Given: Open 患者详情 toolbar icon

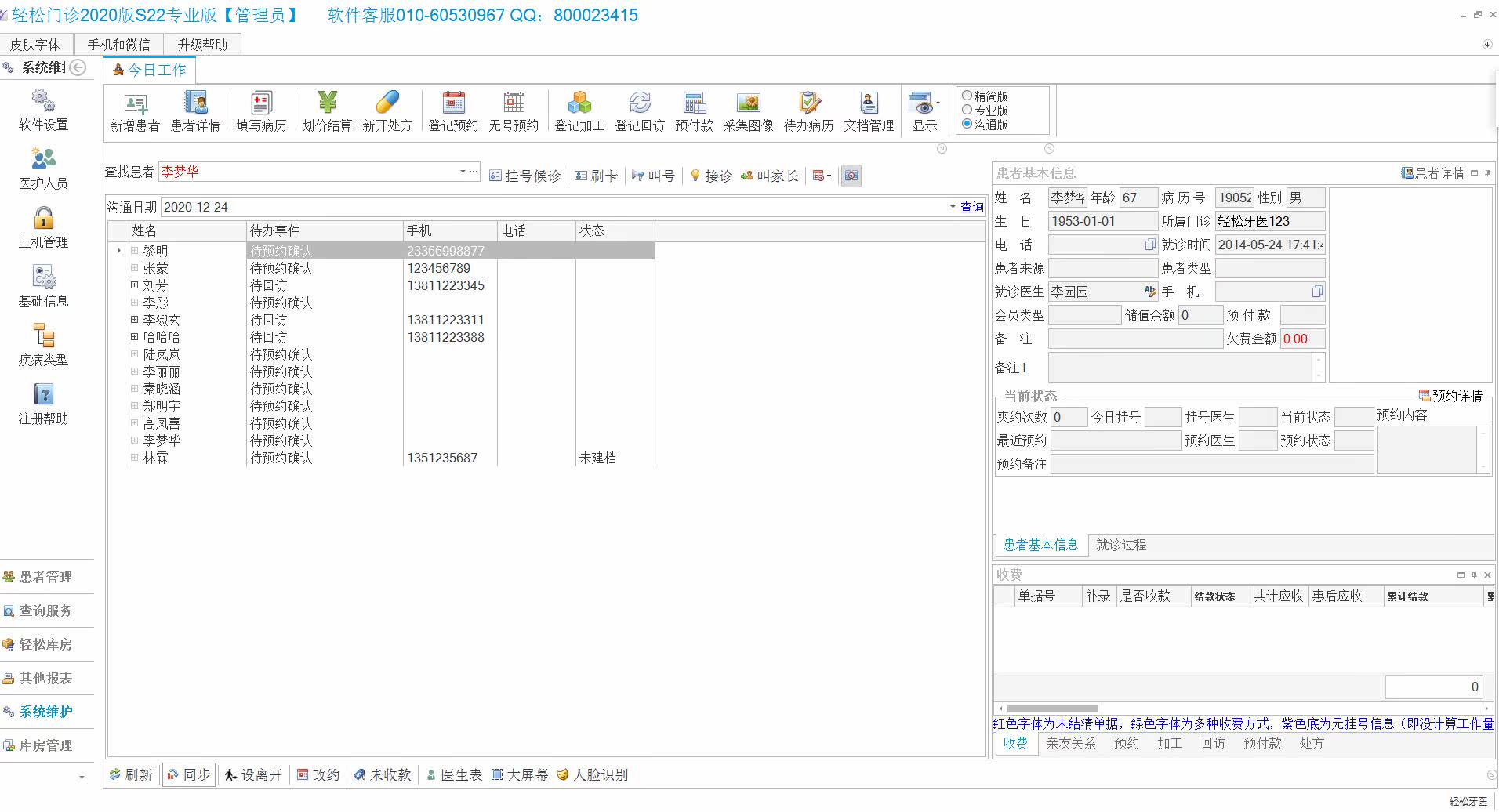Looking at the screenshot, I should point(195,111).
